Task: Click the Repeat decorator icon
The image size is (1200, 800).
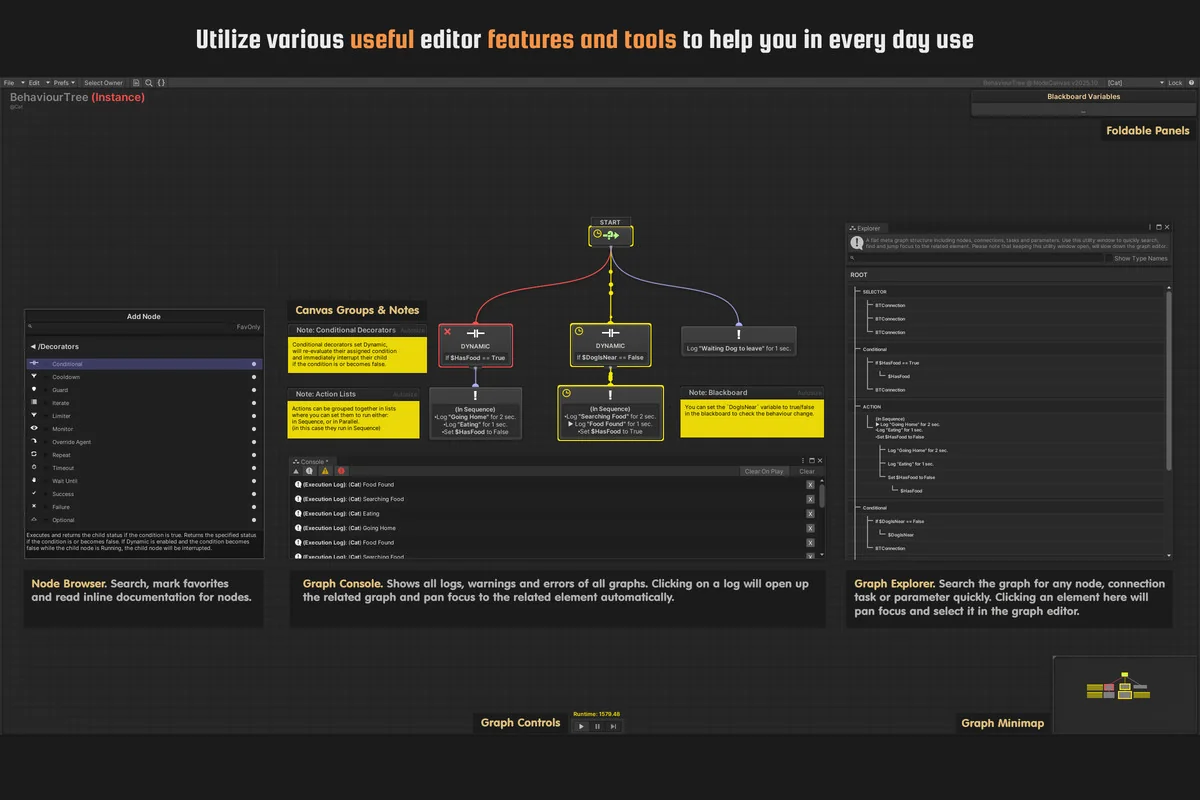Action: (35, 455)
